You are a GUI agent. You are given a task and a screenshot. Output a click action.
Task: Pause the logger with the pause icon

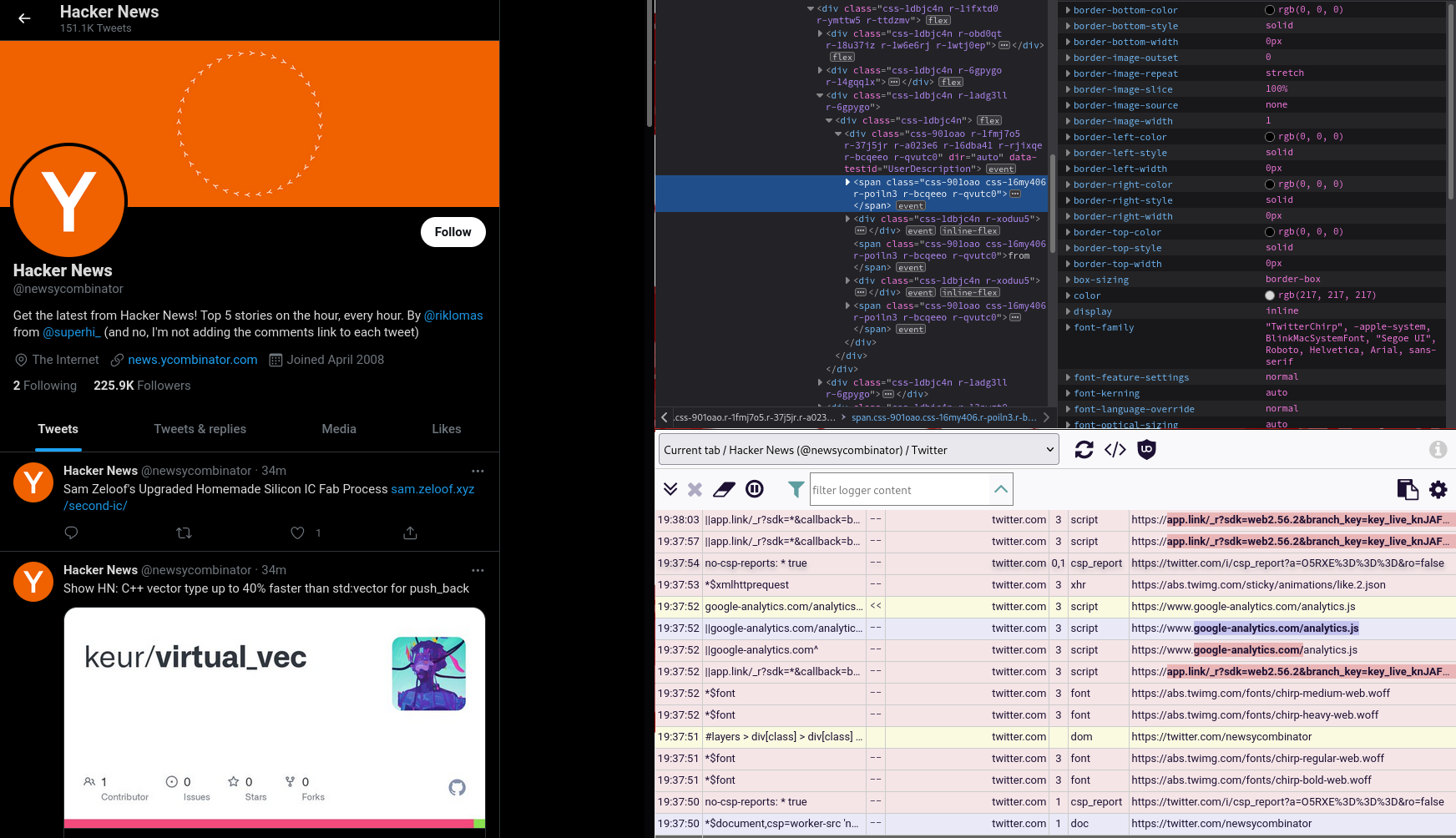pos(755,489)
